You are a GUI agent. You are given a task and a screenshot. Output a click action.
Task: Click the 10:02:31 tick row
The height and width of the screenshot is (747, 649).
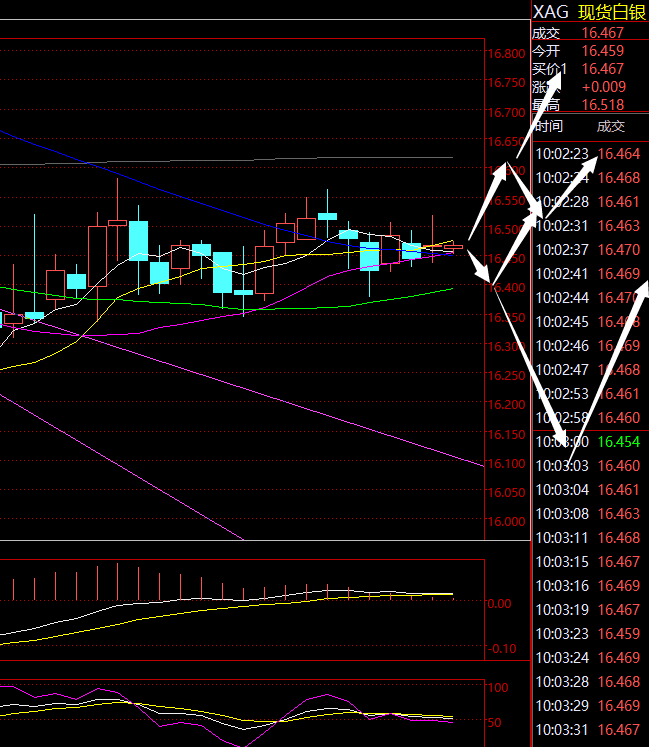pos(590,226)
